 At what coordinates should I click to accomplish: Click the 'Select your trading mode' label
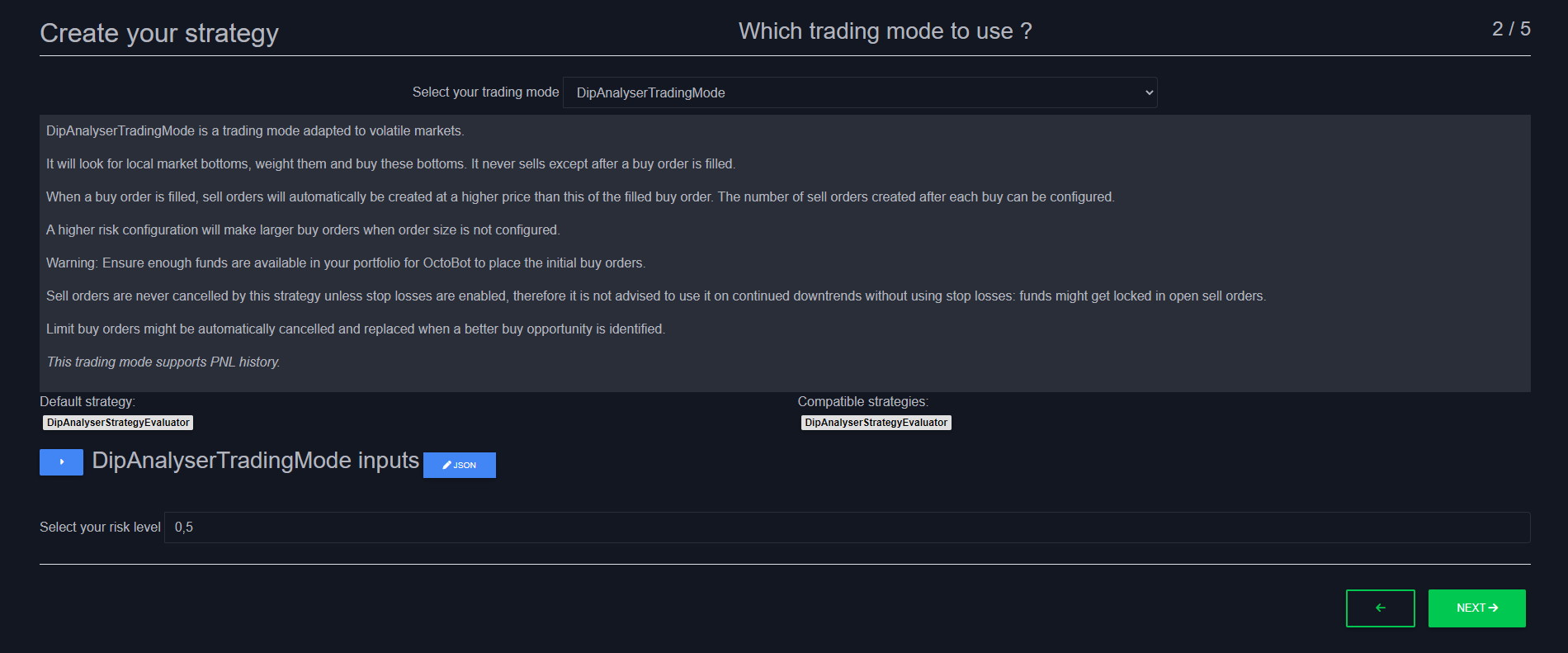[x=485, y=92]
